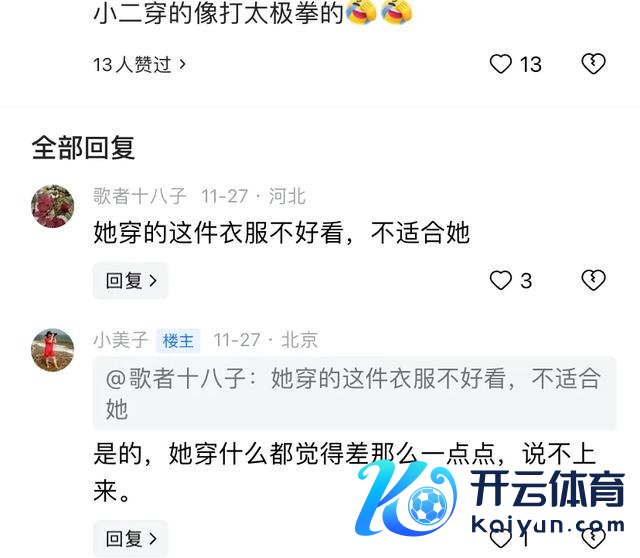Tap the 楼主 badge next to 小美子

tap(178, 340)
